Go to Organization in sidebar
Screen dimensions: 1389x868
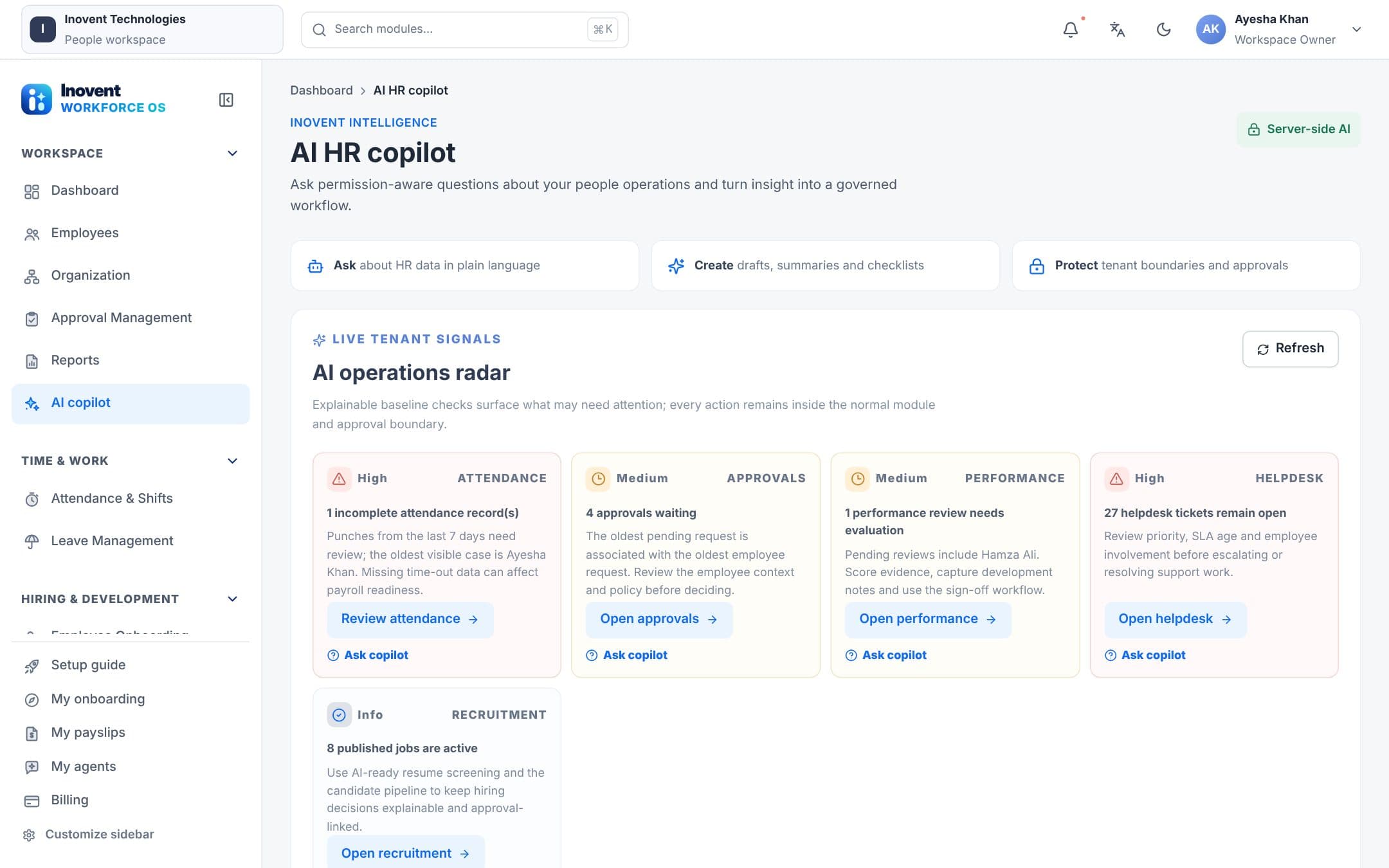[x=131, y=276]
